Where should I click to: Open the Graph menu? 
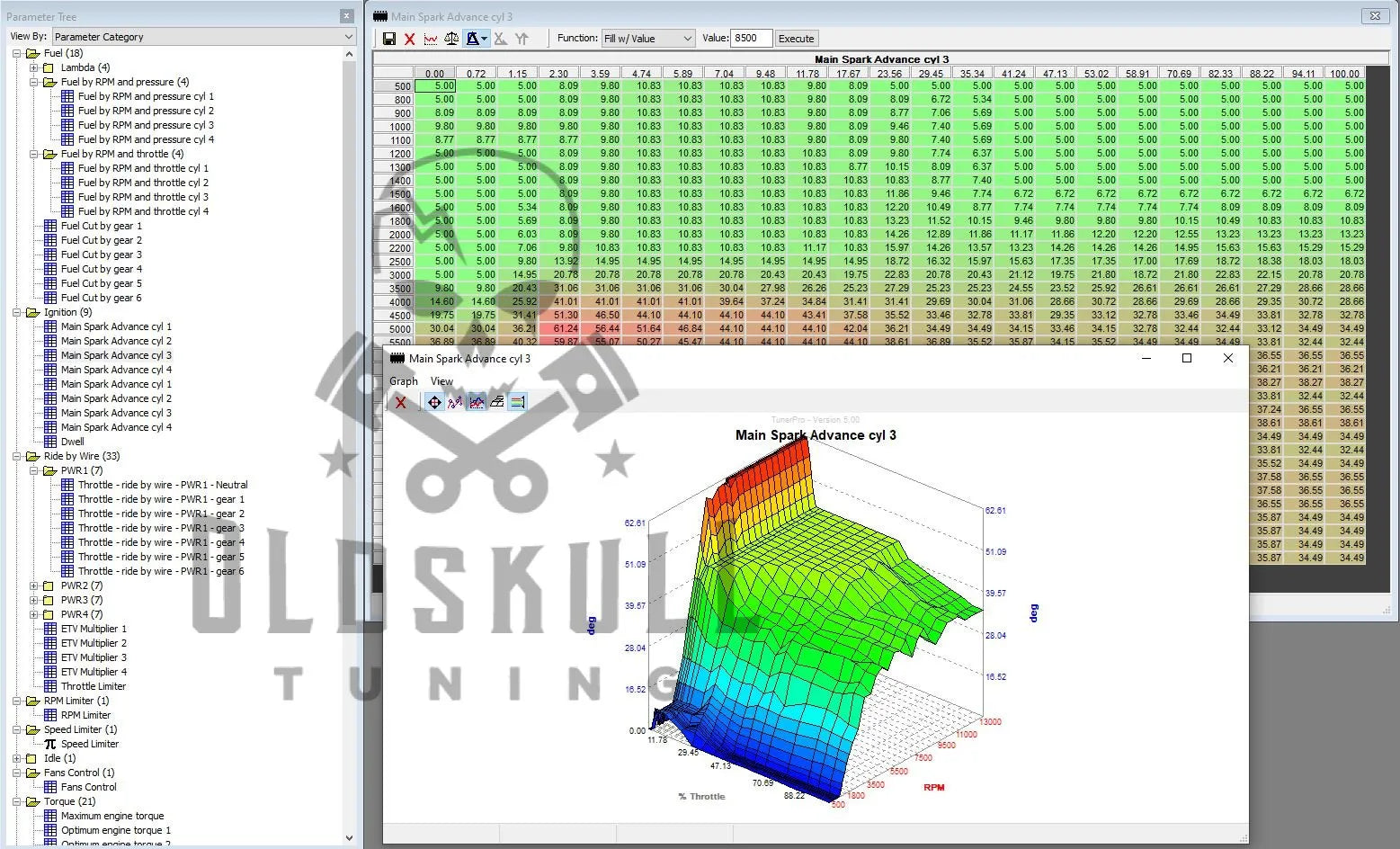tap(404, 381)
